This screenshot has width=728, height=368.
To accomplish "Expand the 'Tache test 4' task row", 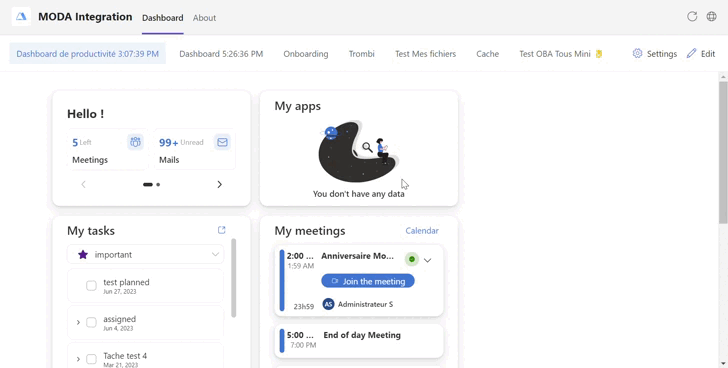I will [x=78, y=359].
